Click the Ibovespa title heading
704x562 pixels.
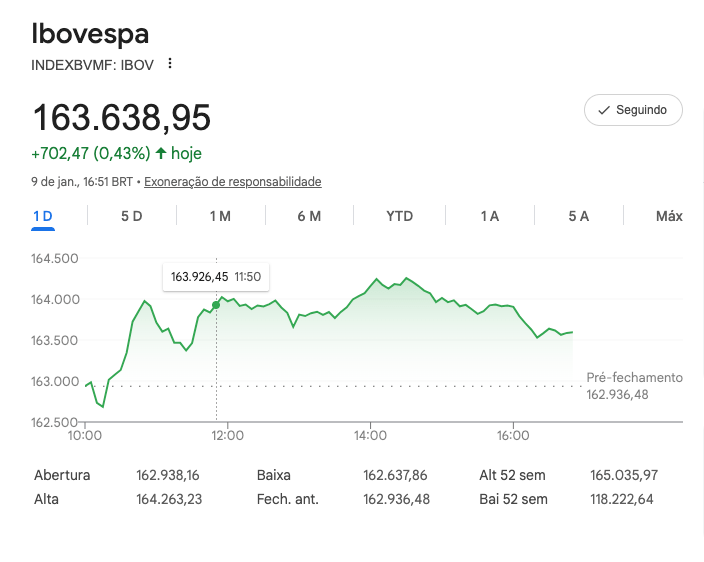pos(91,34)
